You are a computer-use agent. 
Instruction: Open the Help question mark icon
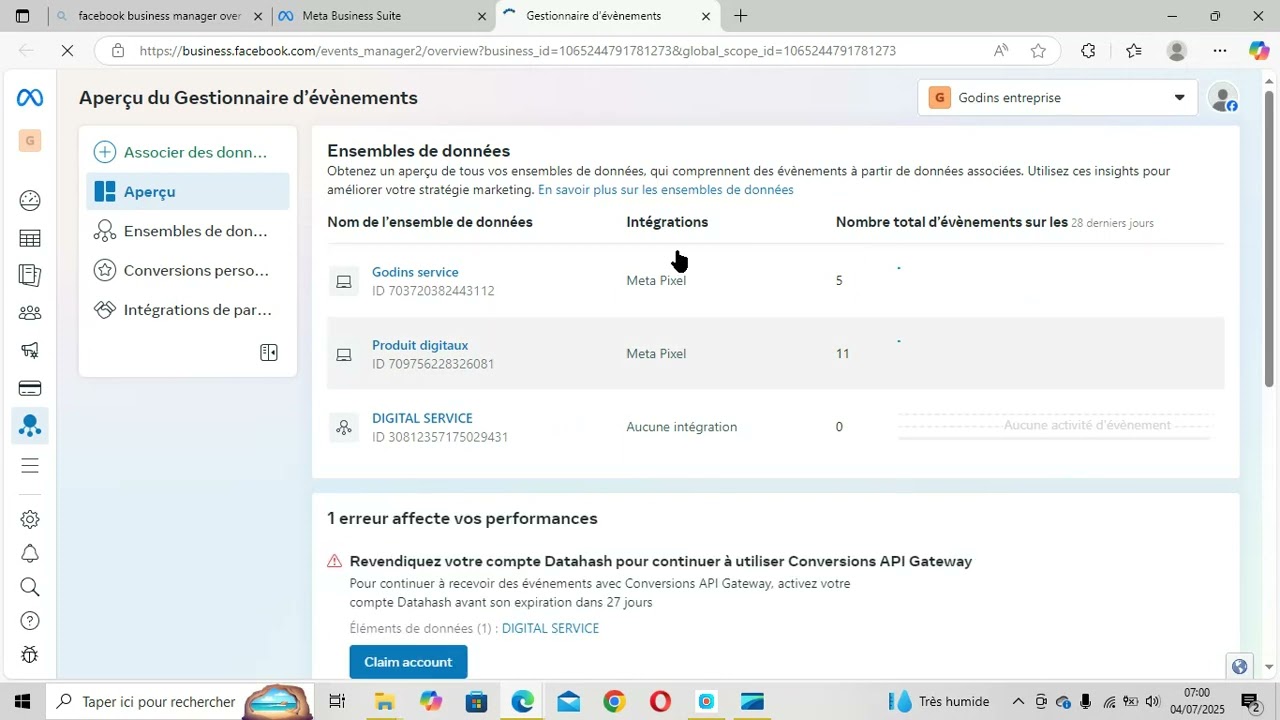tap(30, 621)
